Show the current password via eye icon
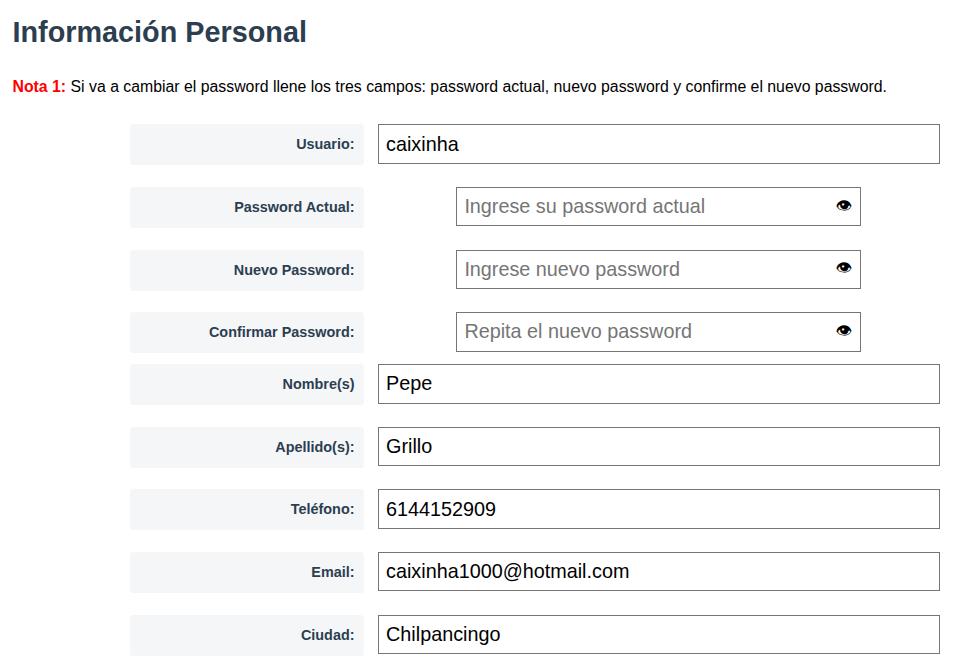Image resolution: width=970 pixels, height=658 pixels. tap(843, 206)
